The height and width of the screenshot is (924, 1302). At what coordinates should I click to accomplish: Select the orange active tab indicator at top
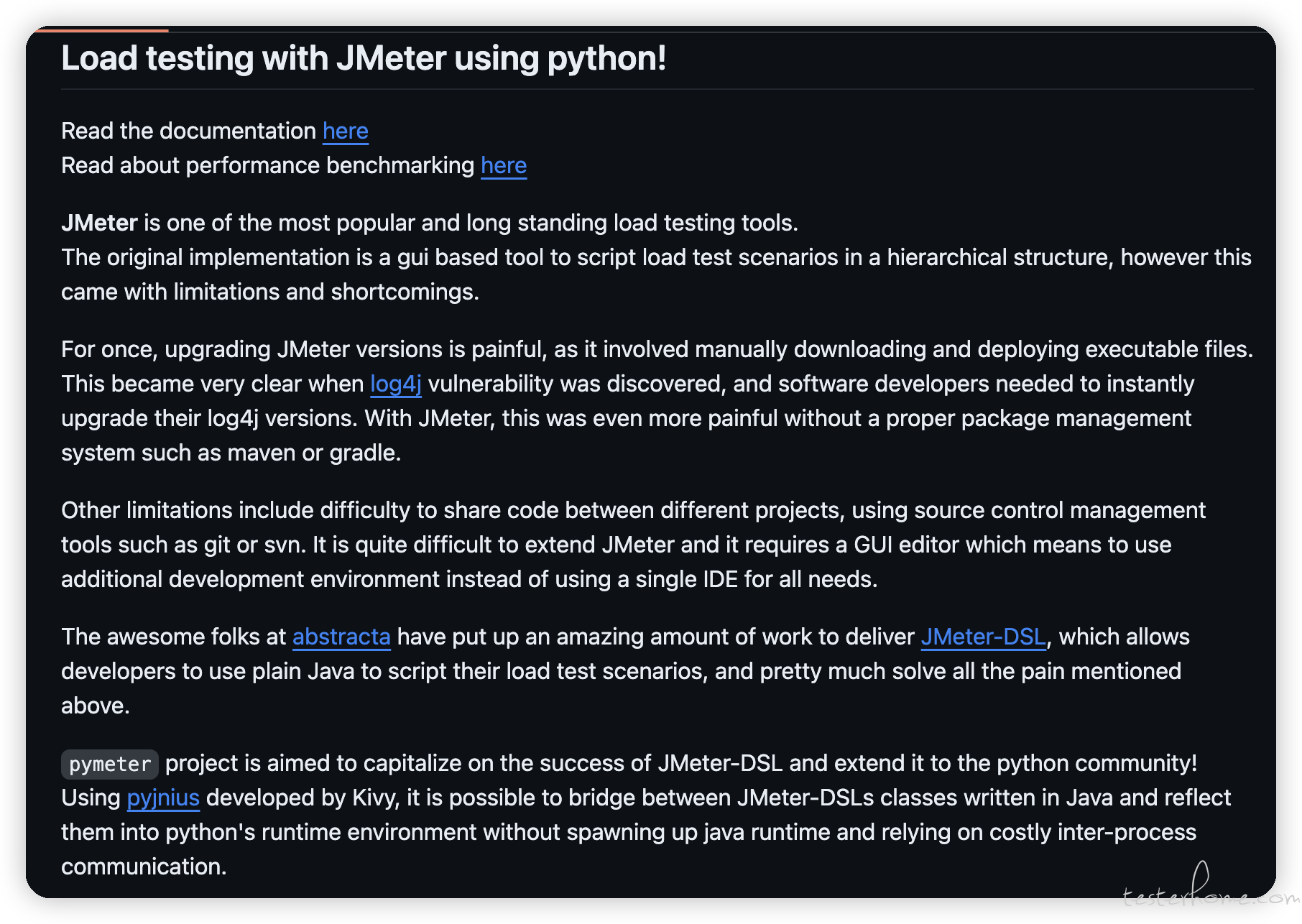[101, 30]
